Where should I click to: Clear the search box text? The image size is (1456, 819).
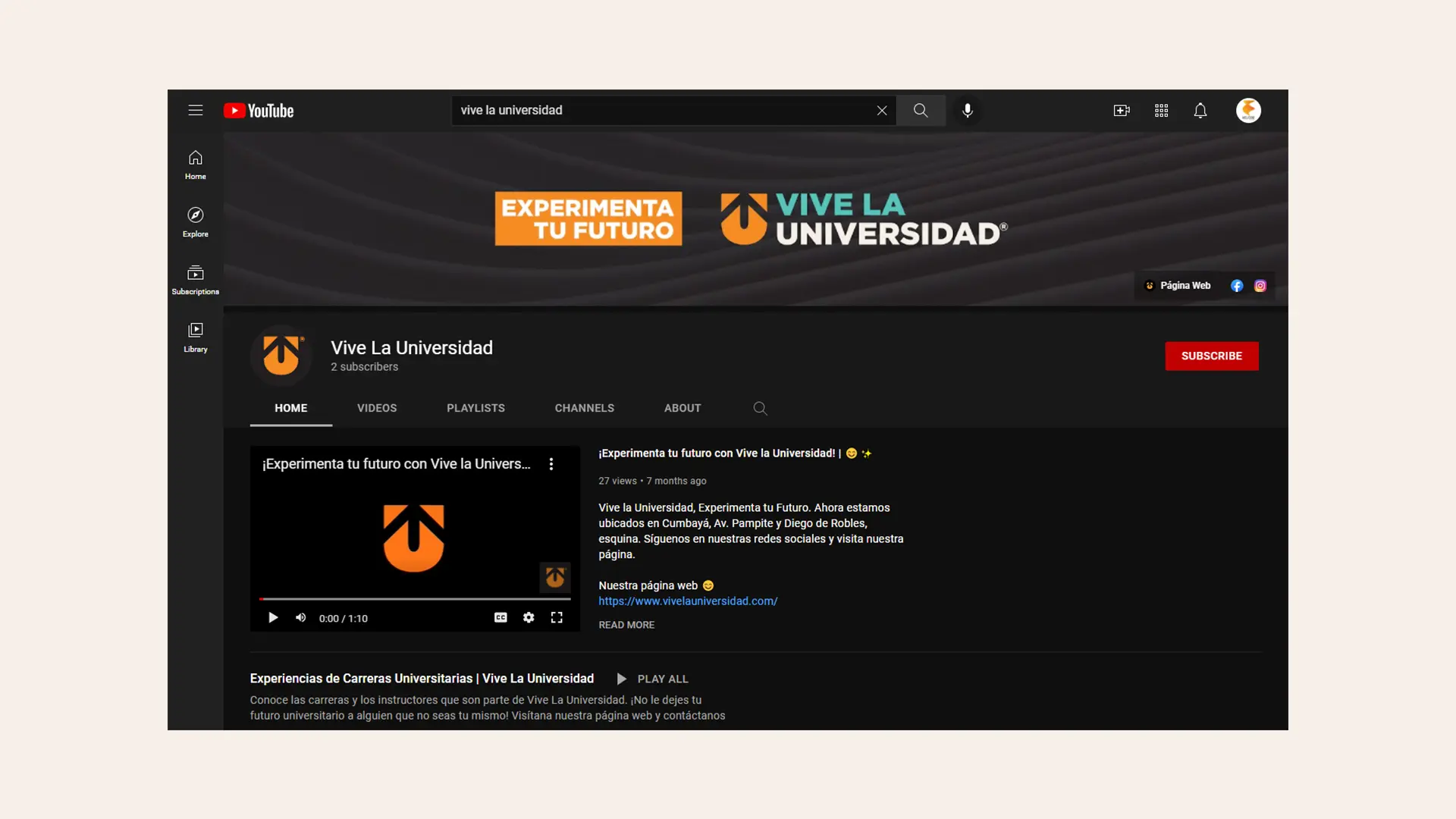click(x=882, y=111)
